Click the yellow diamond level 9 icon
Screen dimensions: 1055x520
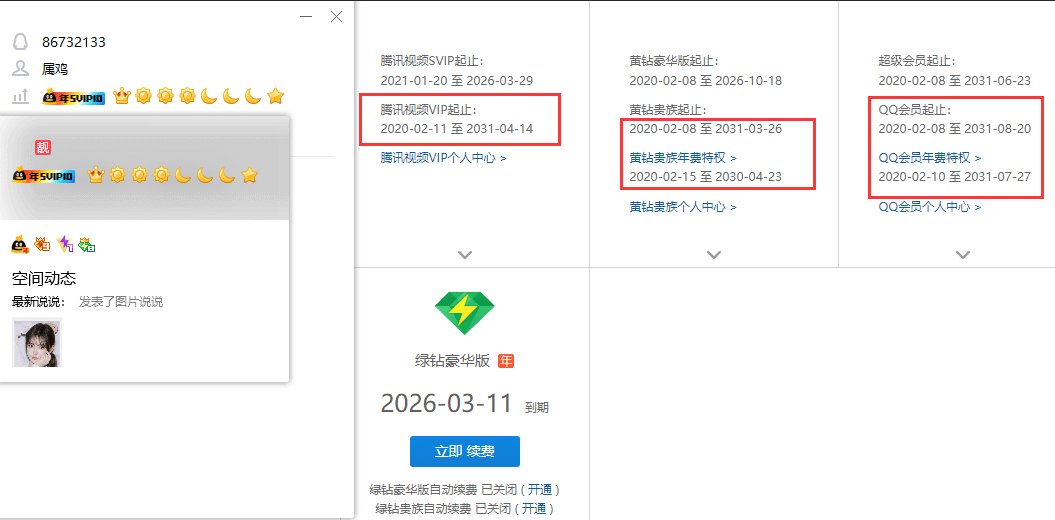coord(42,244)
